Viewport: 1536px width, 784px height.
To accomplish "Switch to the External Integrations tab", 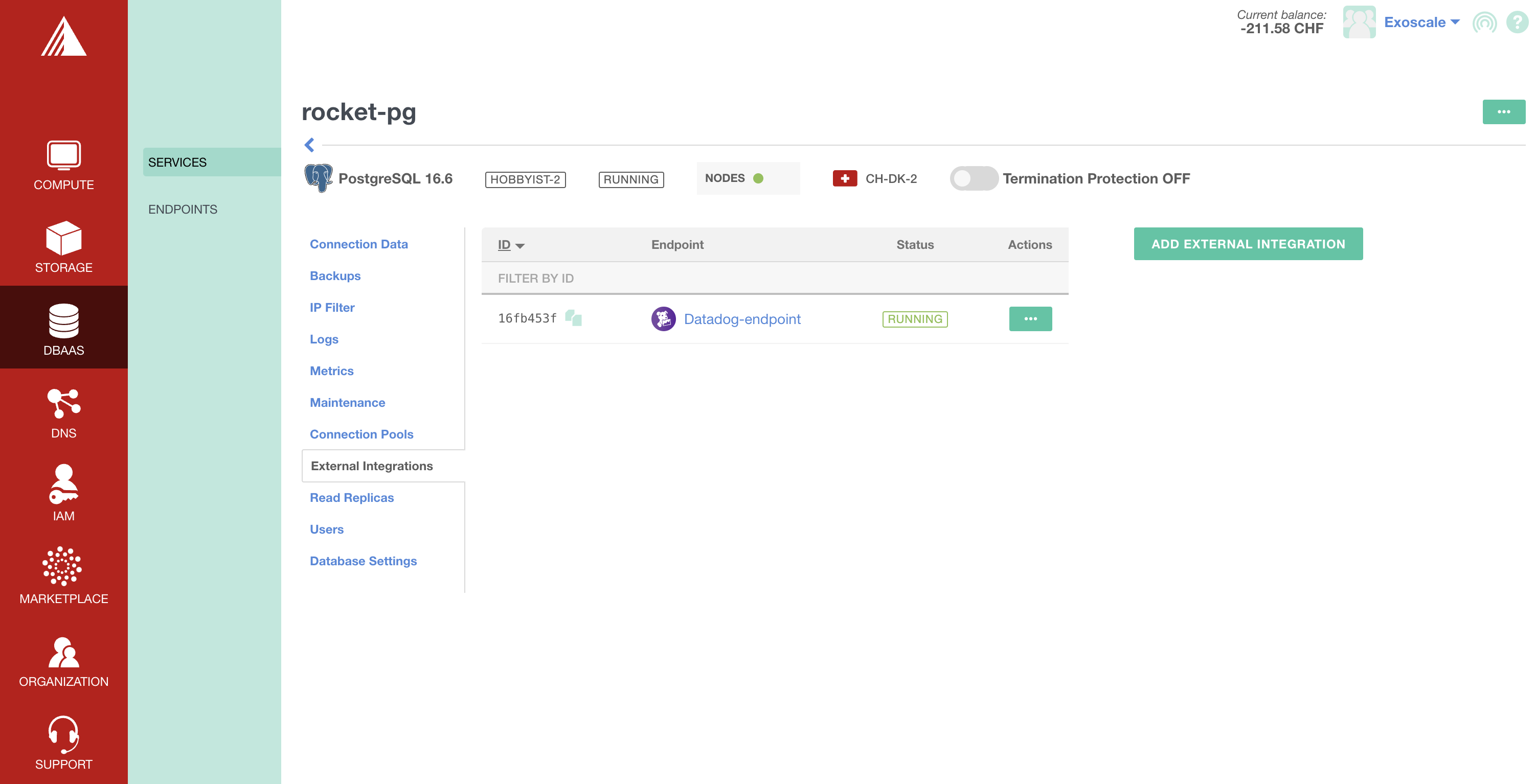I will pos(372,466).
